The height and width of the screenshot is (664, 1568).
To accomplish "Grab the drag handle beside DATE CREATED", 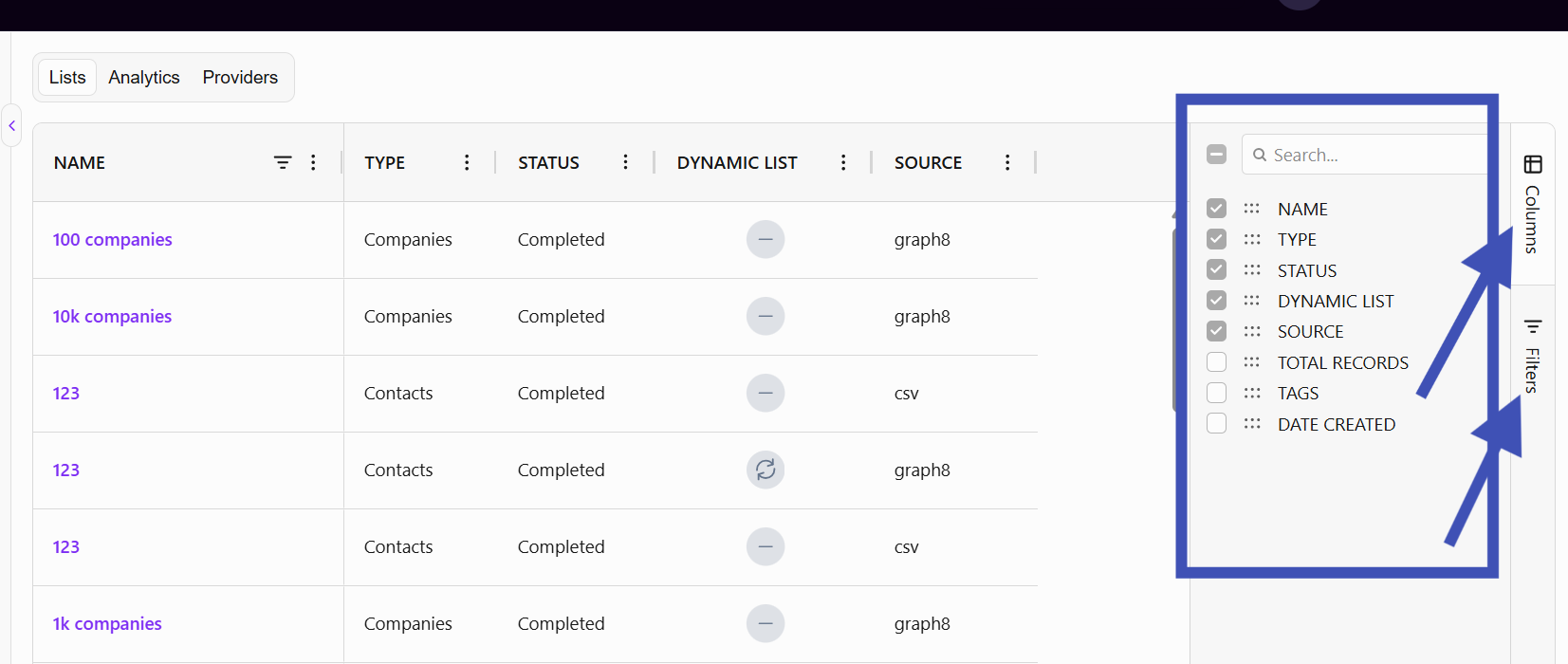I will 1252,424.
